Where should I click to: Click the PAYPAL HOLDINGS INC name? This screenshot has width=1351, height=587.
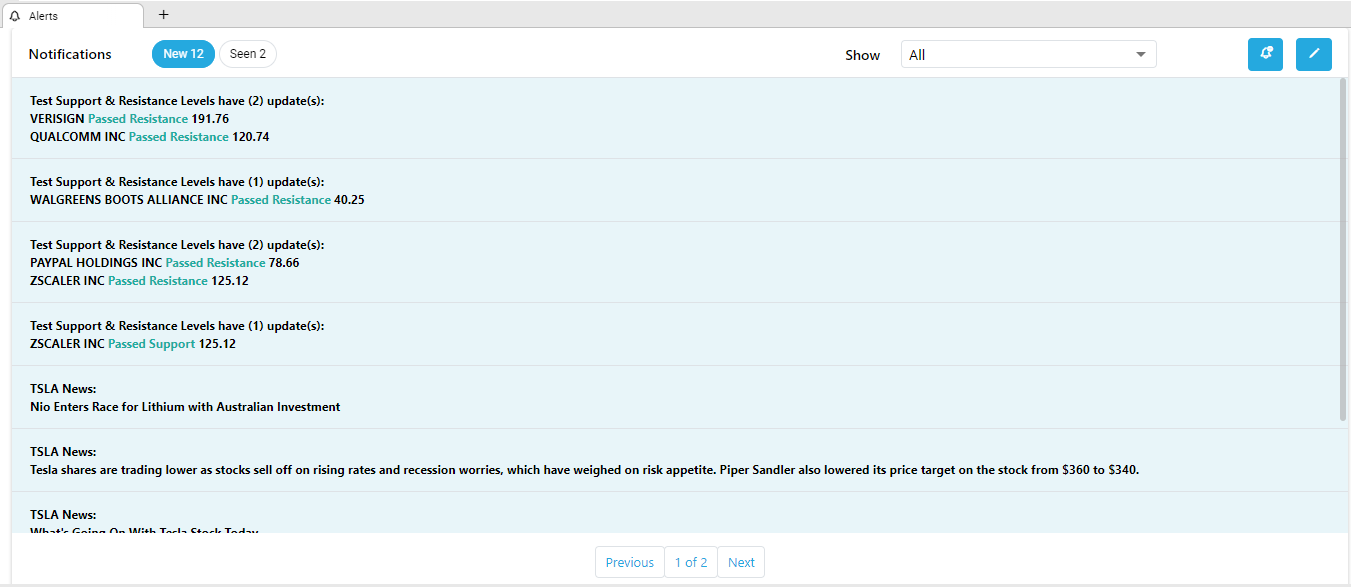click(x=96, y=263)
